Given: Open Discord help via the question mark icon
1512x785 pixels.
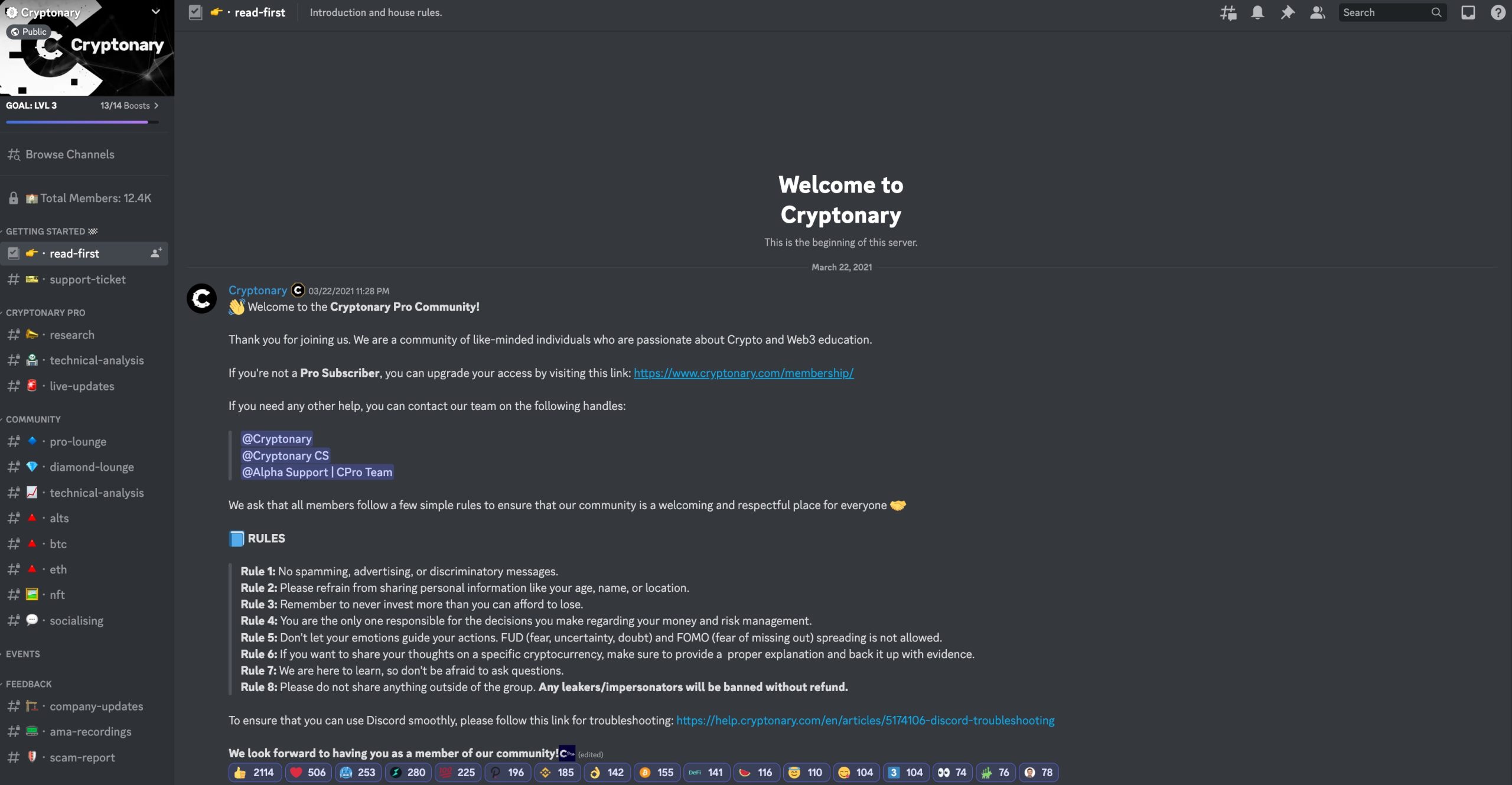Looking at the screenshot, I should (1498, 12).
